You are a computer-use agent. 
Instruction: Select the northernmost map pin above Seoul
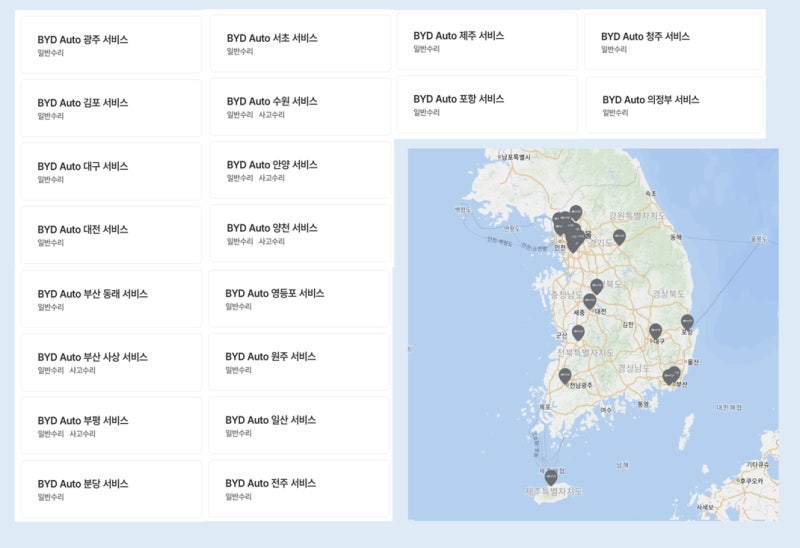[576, 213]
